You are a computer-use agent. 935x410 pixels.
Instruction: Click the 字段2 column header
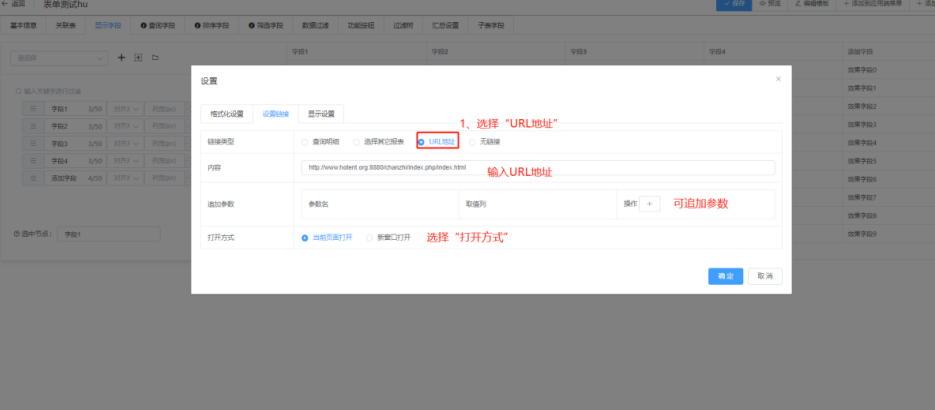[495, 52]
